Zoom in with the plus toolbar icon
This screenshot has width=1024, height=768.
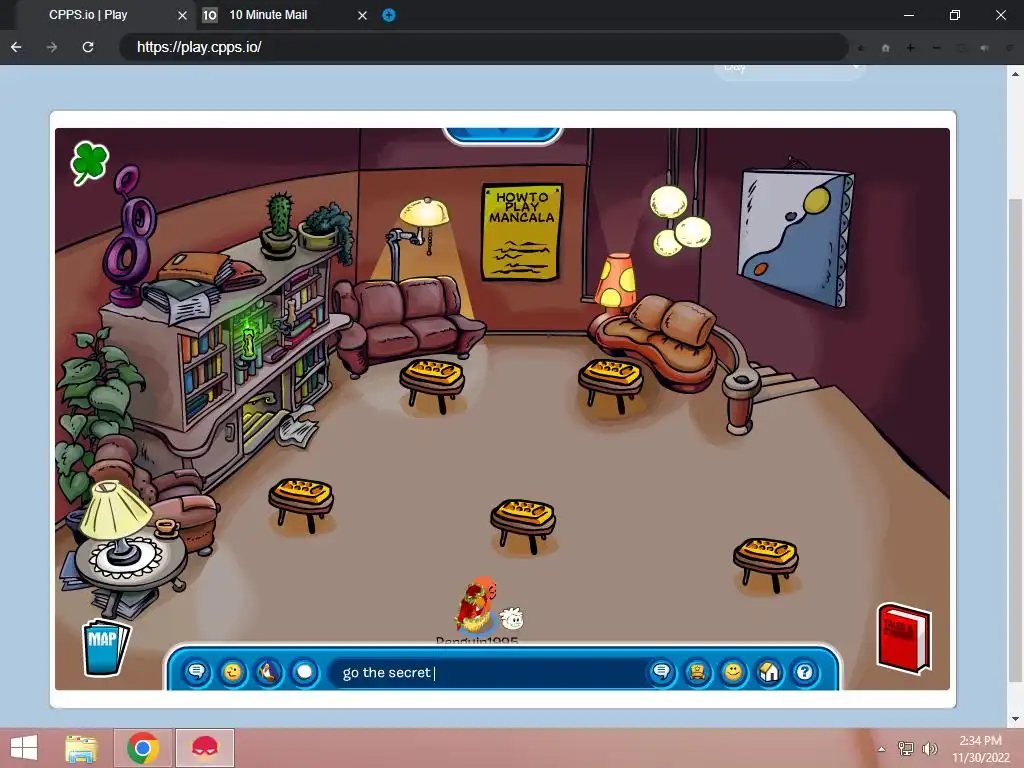click(910, 48)
